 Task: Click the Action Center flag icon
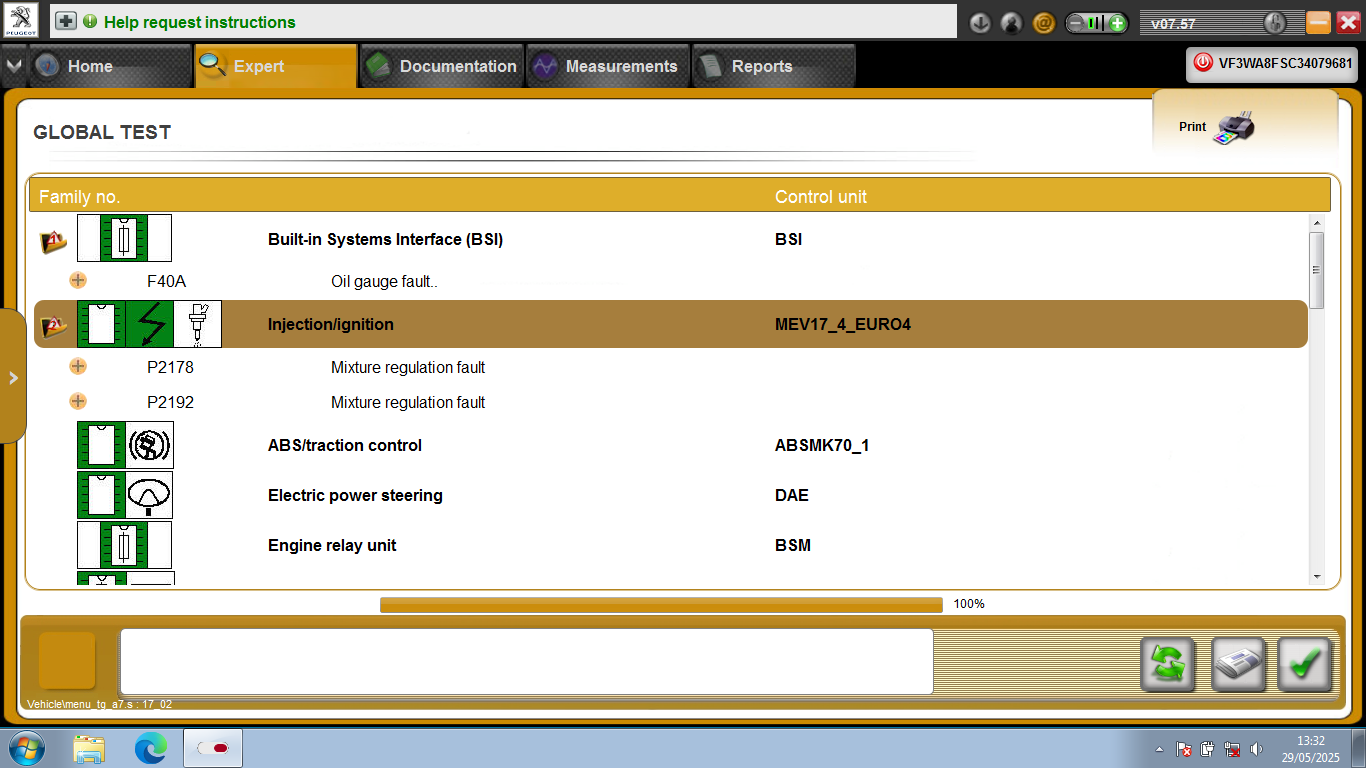[1183, 749]
